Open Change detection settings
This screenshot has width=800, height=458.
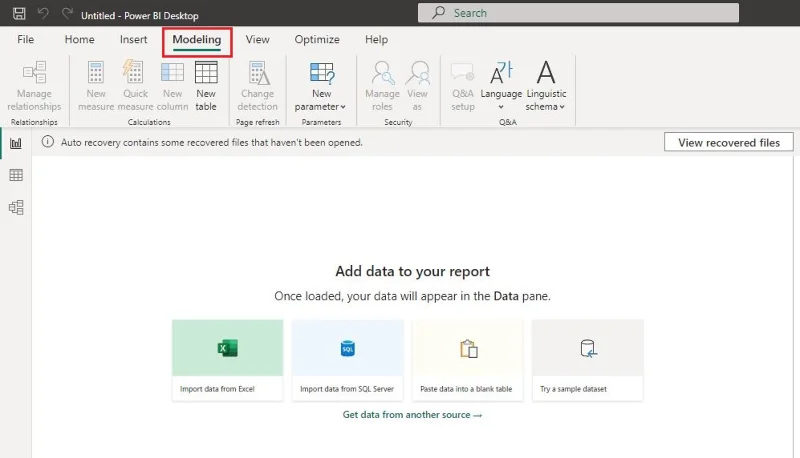click(258, 86)
